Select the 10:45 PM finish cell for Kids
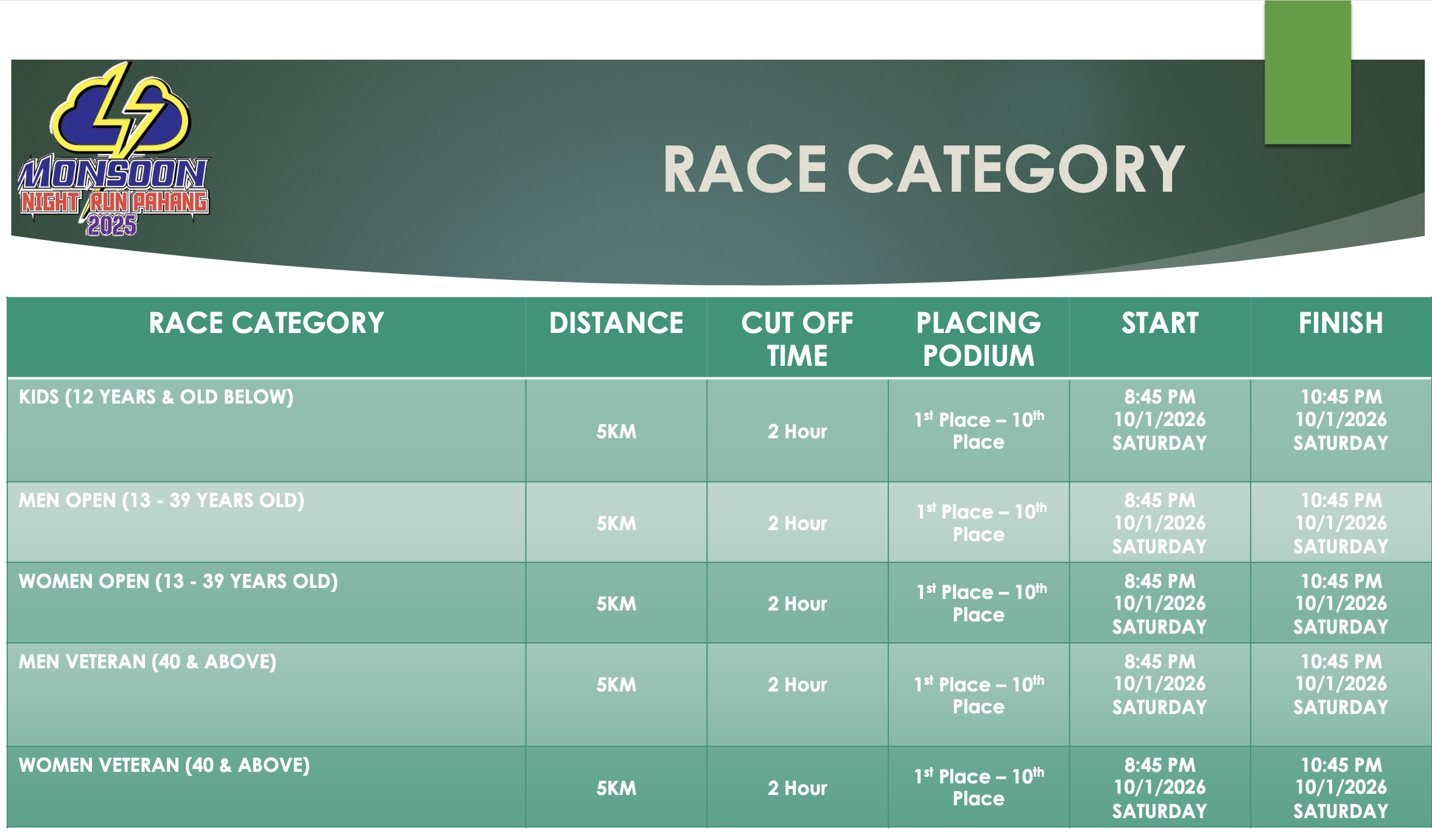The height and width of the screenshot is (840, 1432). click(1341, 420)
